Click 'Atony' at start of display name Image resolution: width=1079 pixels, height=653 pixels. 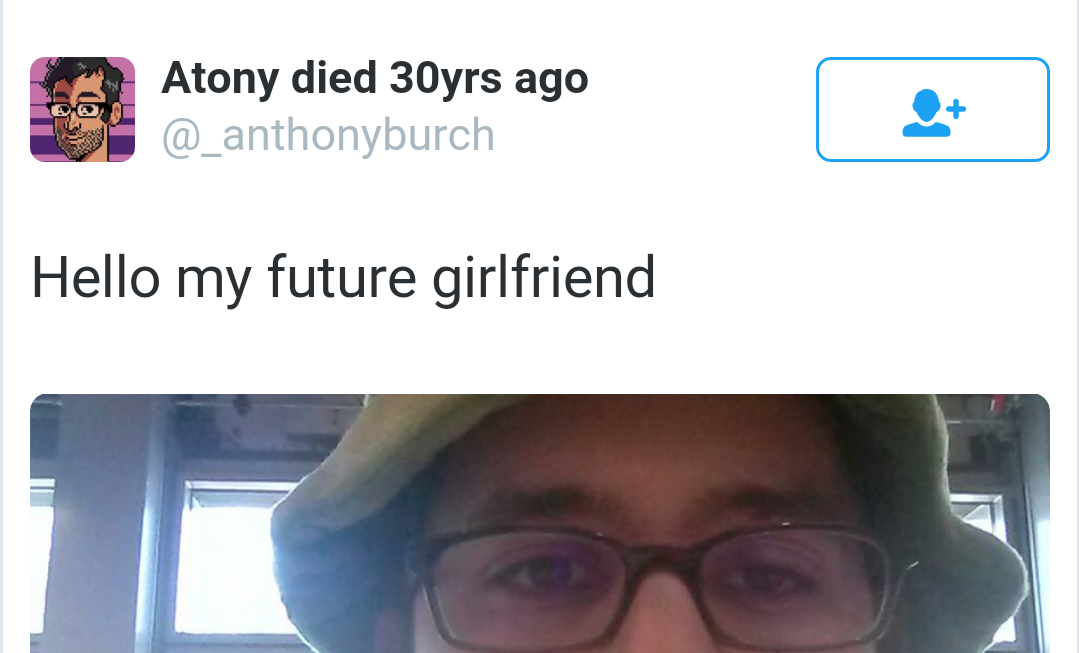pos(220,79)
